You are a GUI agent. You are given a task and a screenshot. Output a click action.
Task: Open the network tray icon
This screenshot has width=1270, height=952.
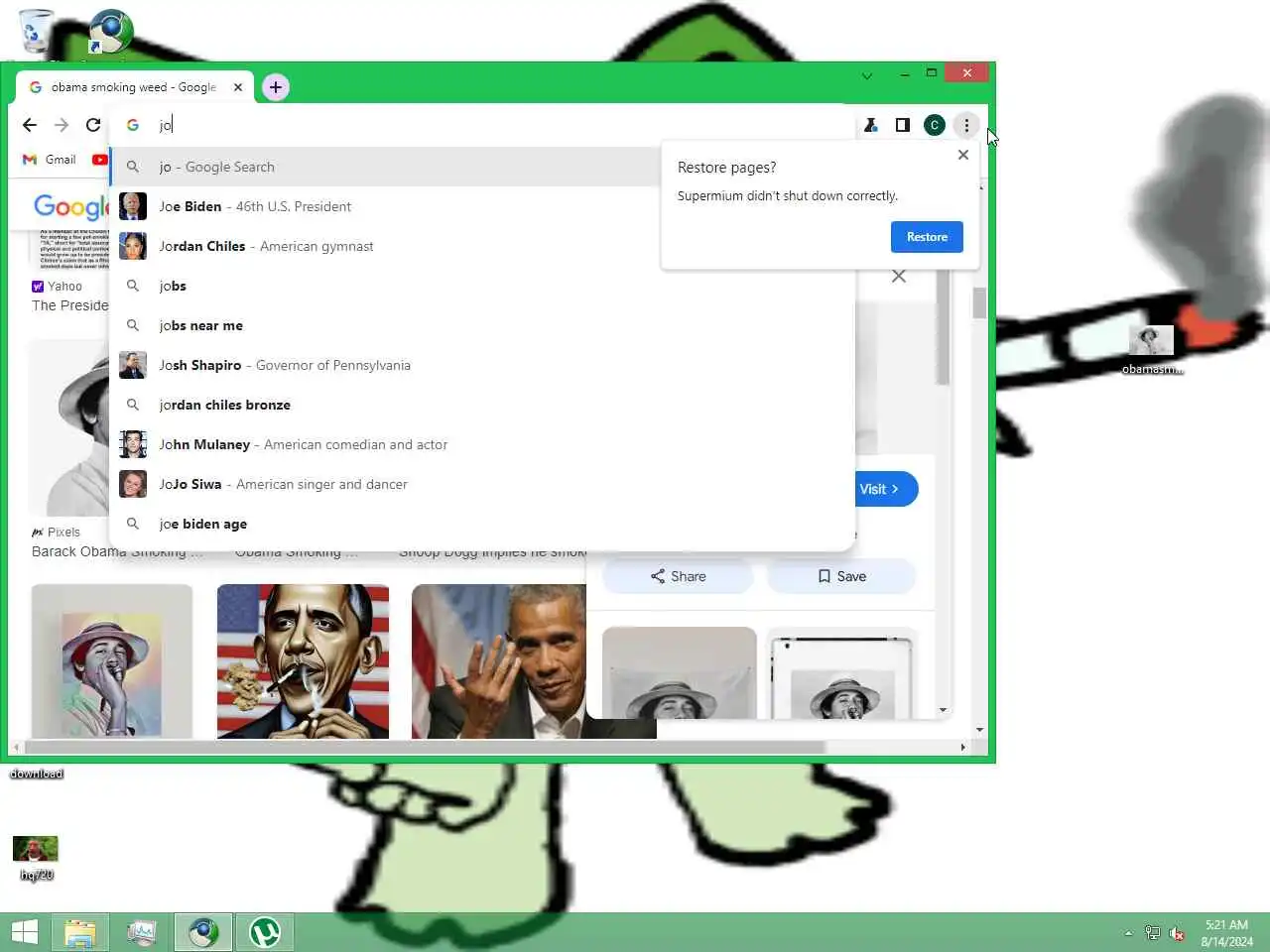pyautogui.click(x=1152, y=933)
